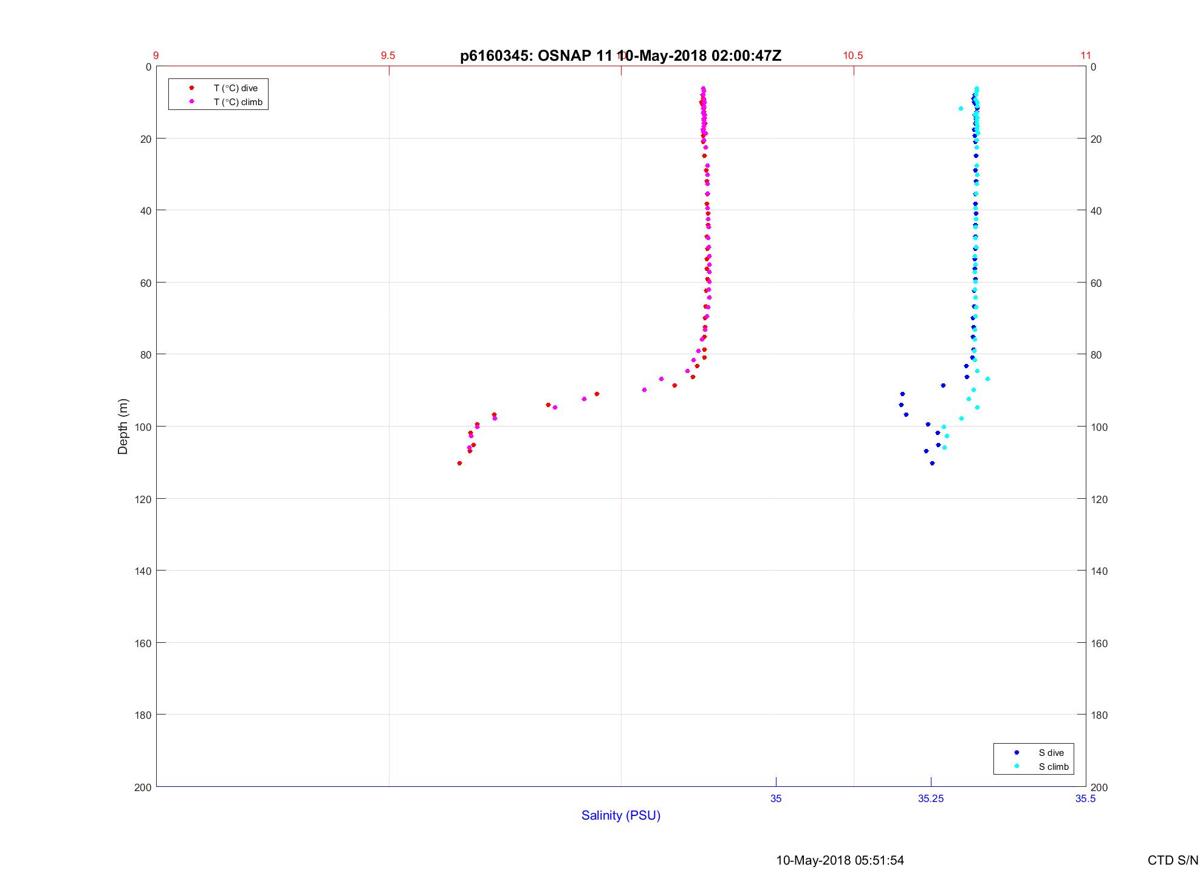Click the 60 tick on left depth axis
This screenshot has height=885, width=1200.
pyautogui.click(x=145, y=283)
